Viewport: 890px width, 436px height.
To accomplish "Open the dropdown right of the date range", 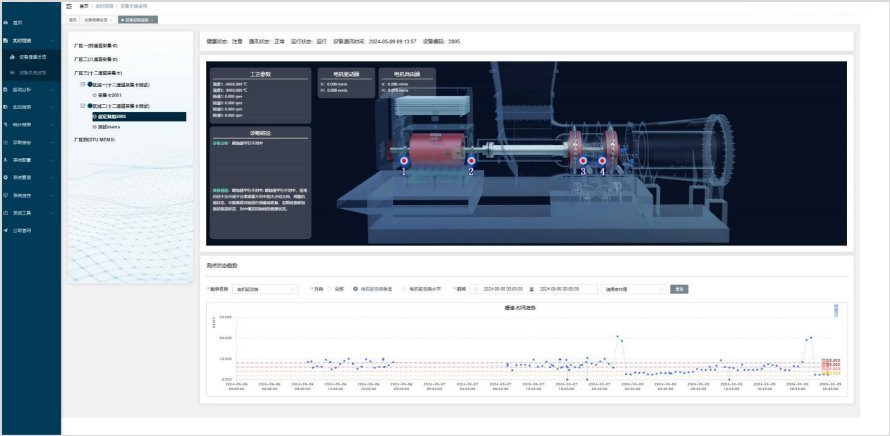I will click(x=633, y=289).
